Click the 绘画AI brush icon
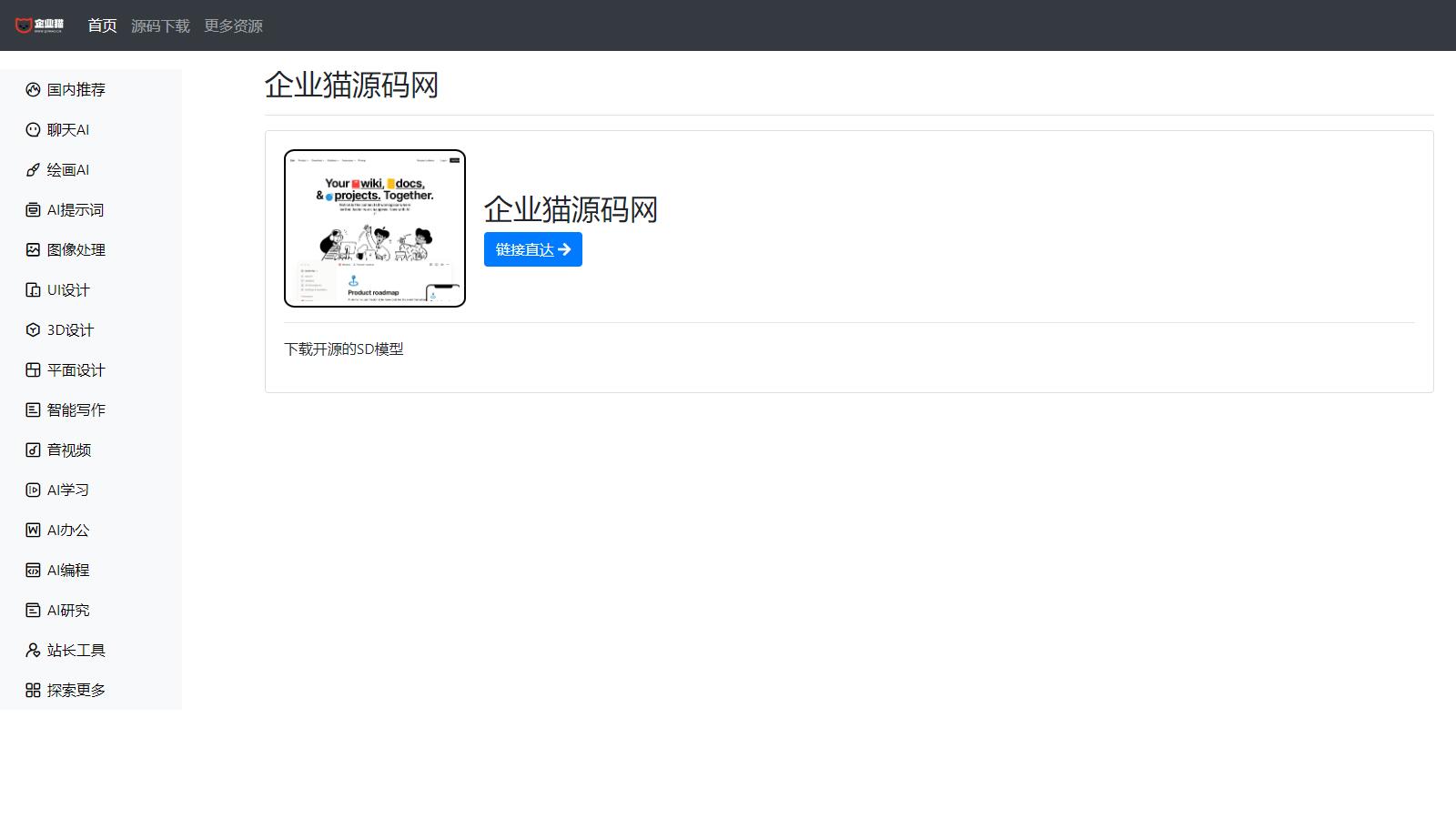 (33, 169)
